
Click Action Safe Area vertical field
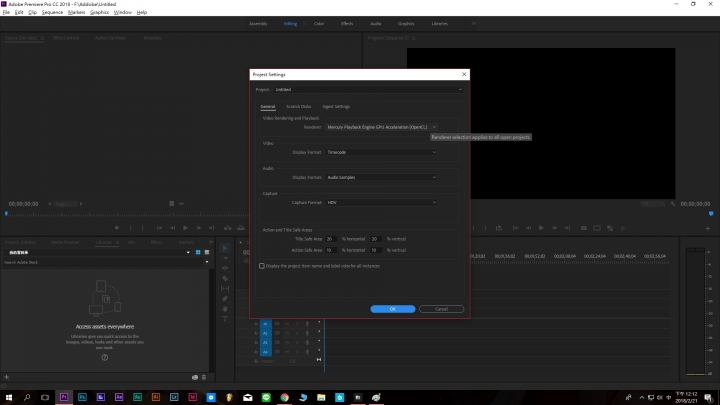pyautogui.click(x=376, y=250)
